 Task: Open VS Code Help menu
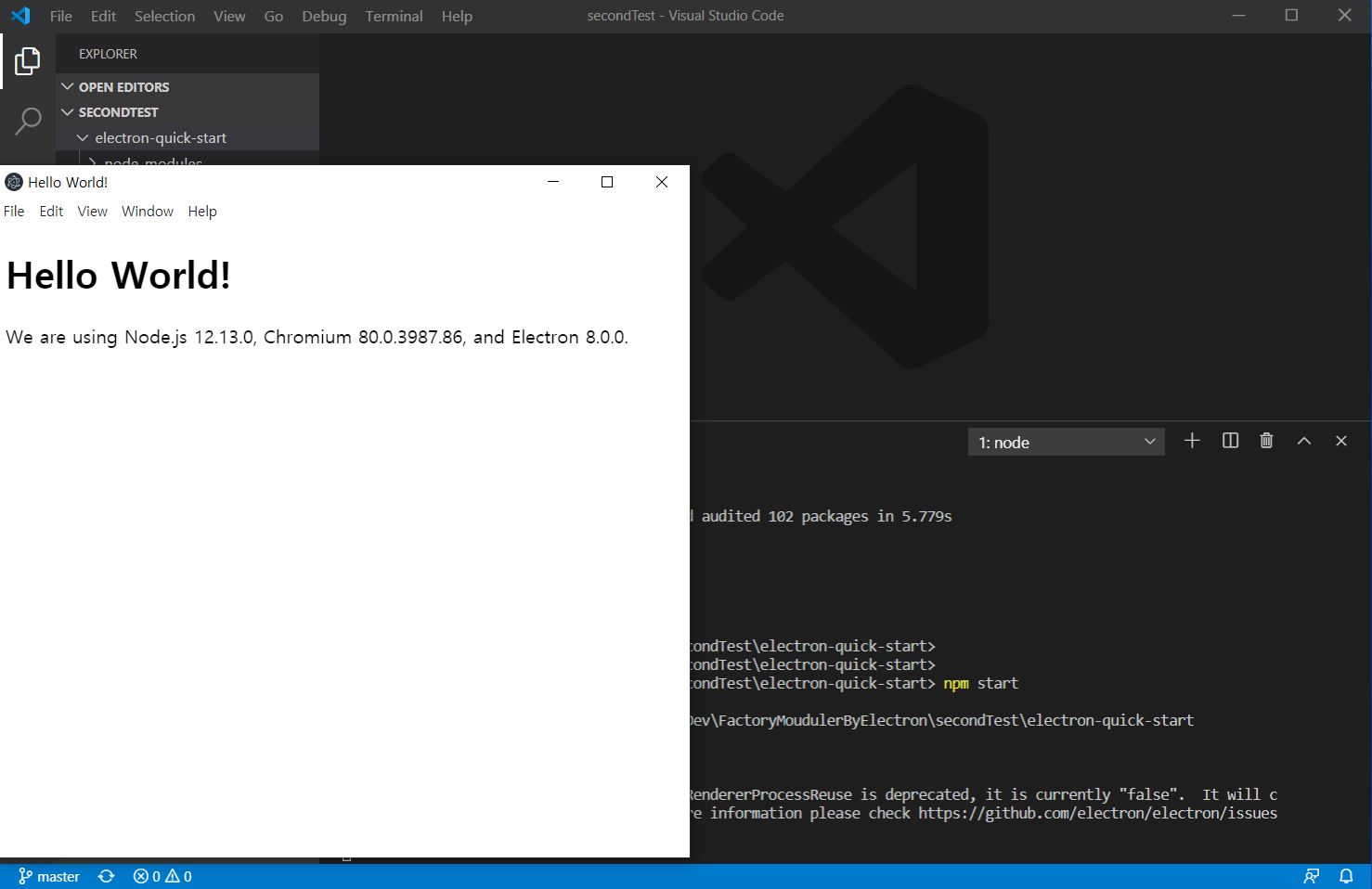[x=457, y=16]
